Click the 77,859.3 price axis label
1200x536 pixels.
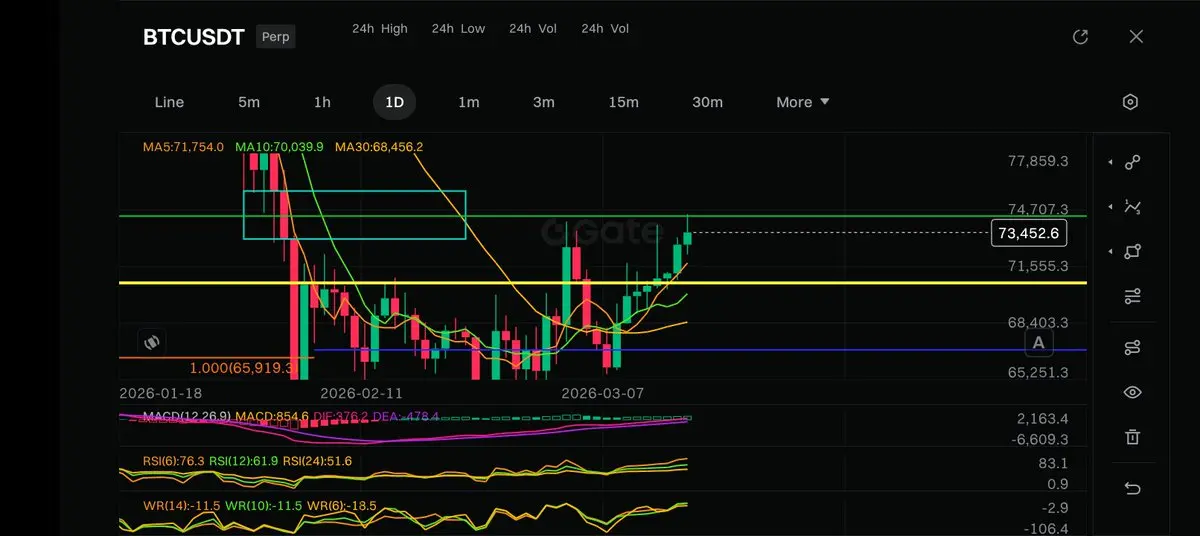[1038, 161]
